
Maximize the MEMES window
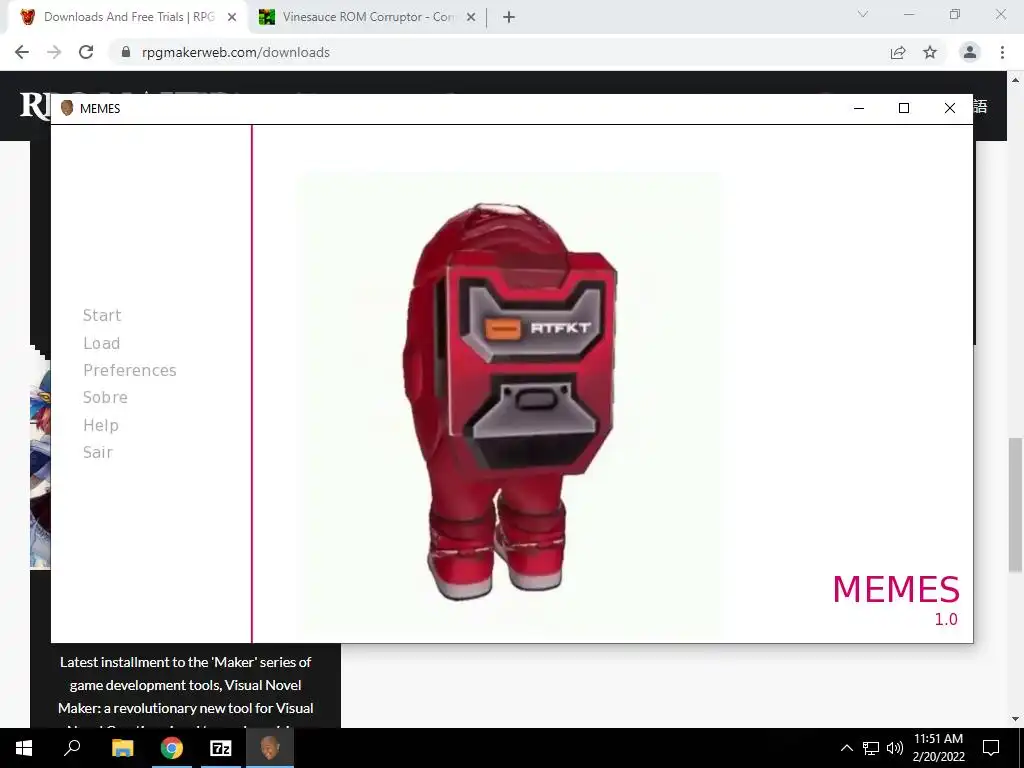pos(904,108)
